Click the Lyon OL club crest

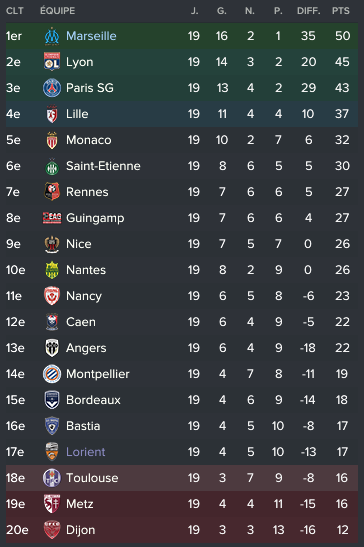[52, 62]
